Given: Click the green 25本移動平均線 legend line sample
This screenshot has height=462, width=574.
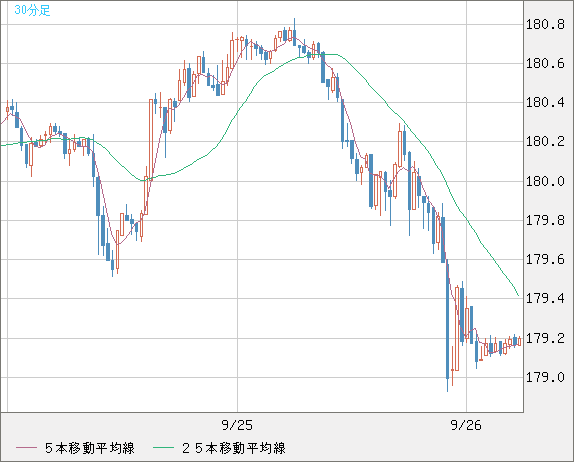Looking at the screenshot, I should pos(163,448).
